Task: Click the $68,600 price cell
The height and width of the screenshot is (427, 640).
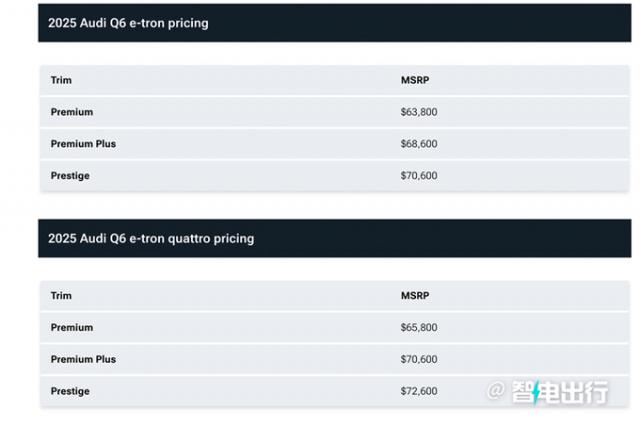Action: point(419,144)
